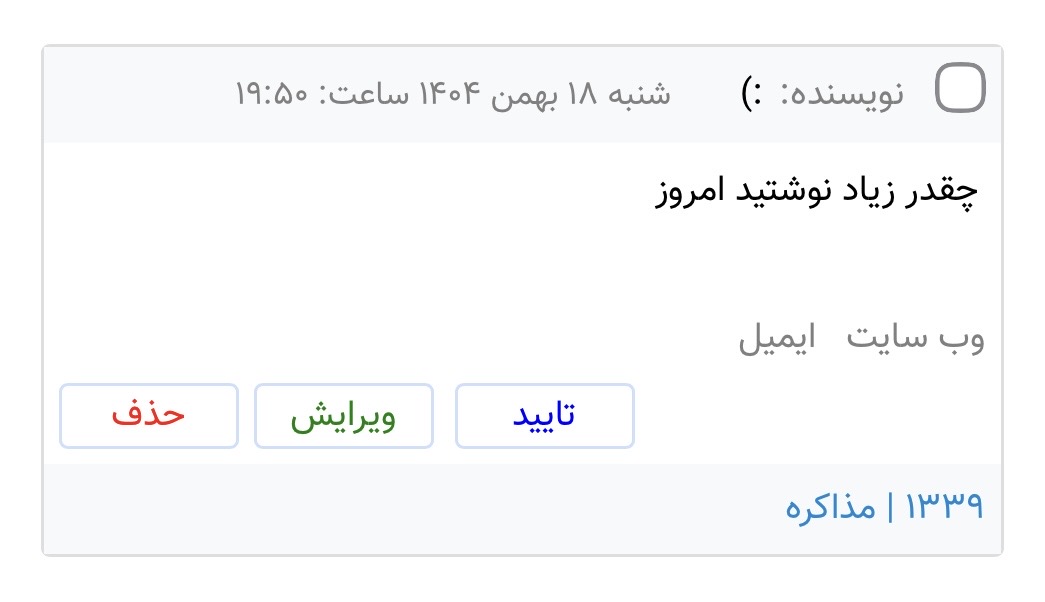Click the word زیاد in comment
1045x602 pixels.
[x=875, y=191]
